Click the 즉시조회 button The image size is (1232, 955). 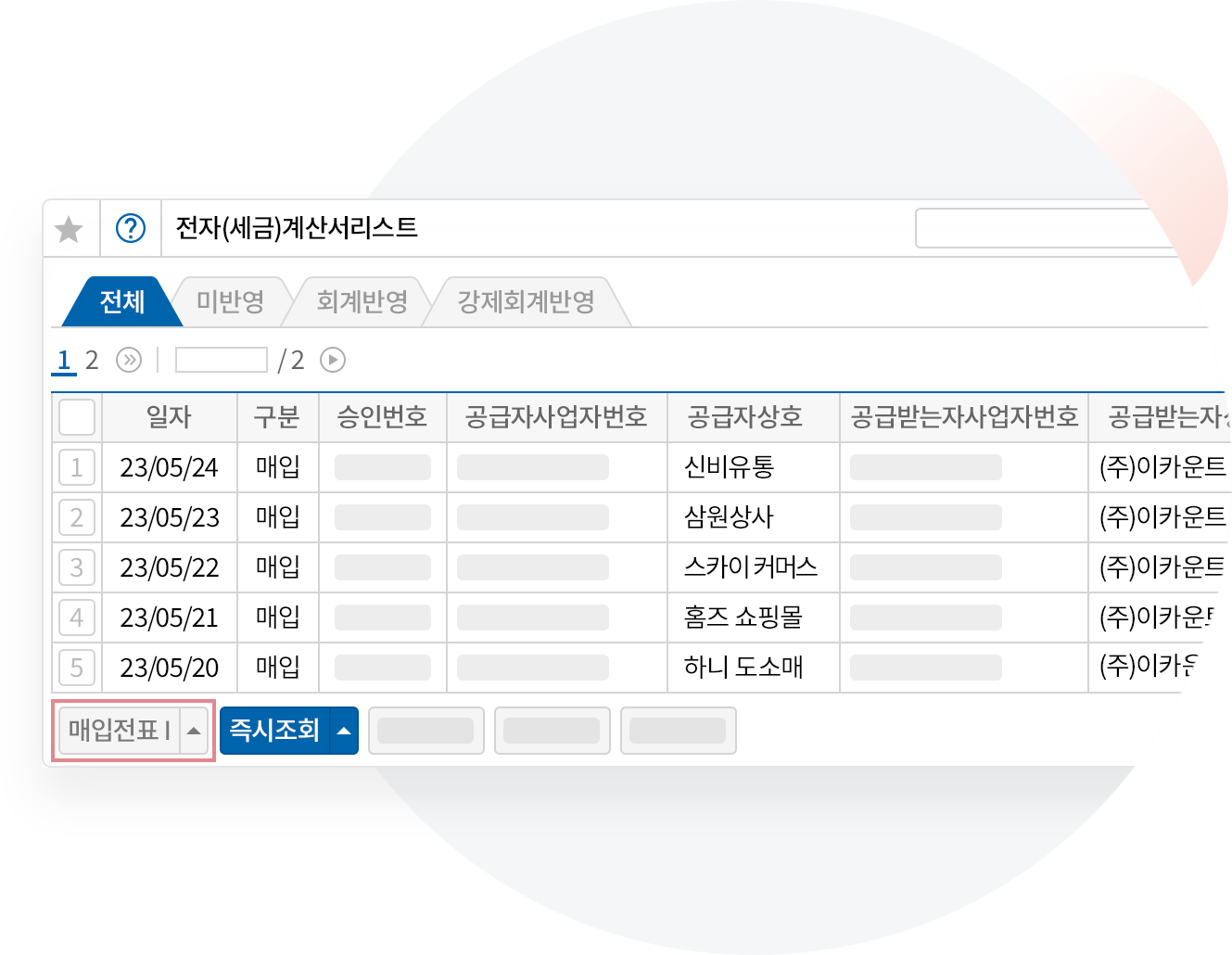tap(274, 731)
